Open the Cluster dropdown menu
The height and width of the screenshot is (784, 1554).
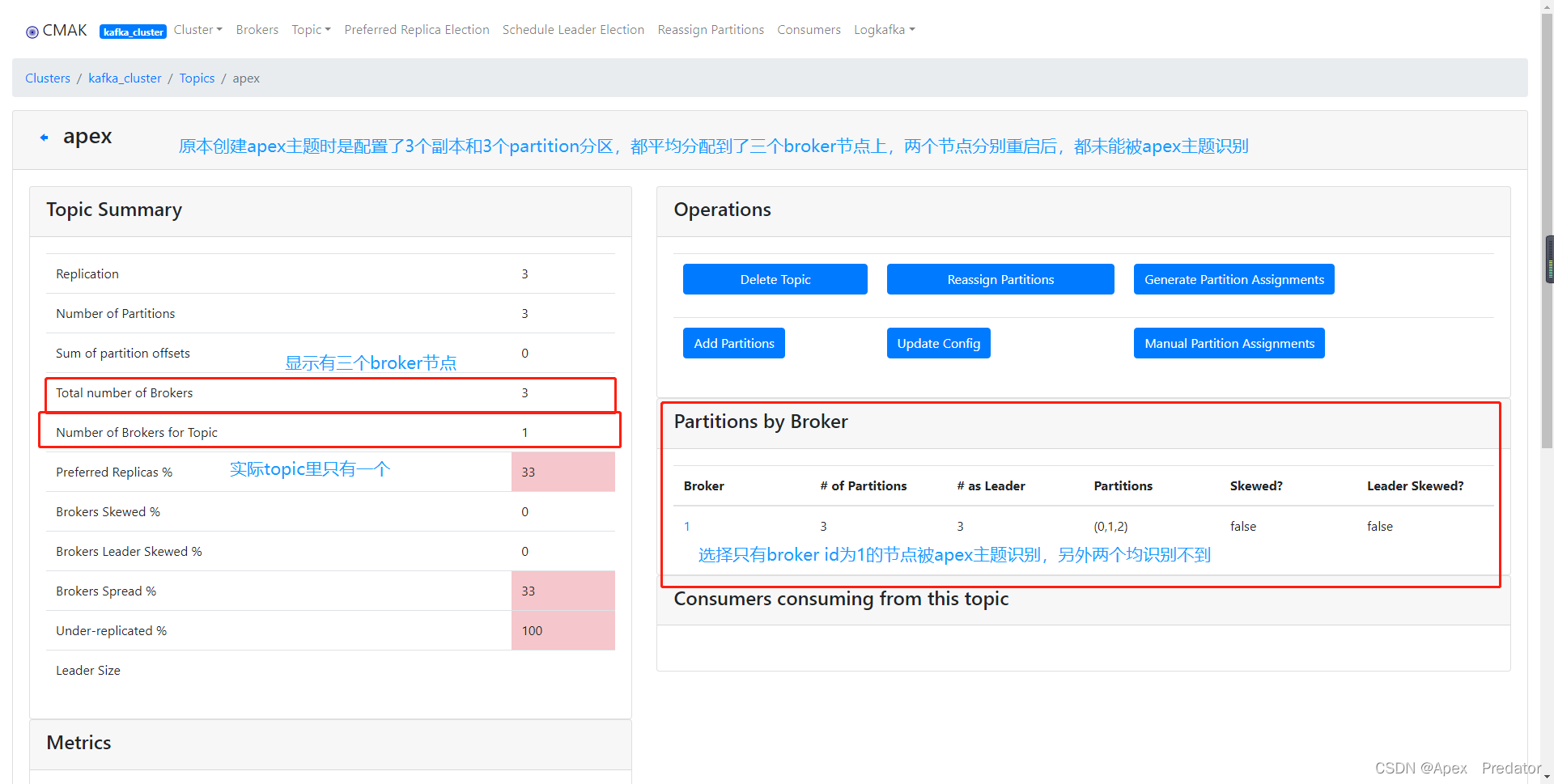click(197, 30)
